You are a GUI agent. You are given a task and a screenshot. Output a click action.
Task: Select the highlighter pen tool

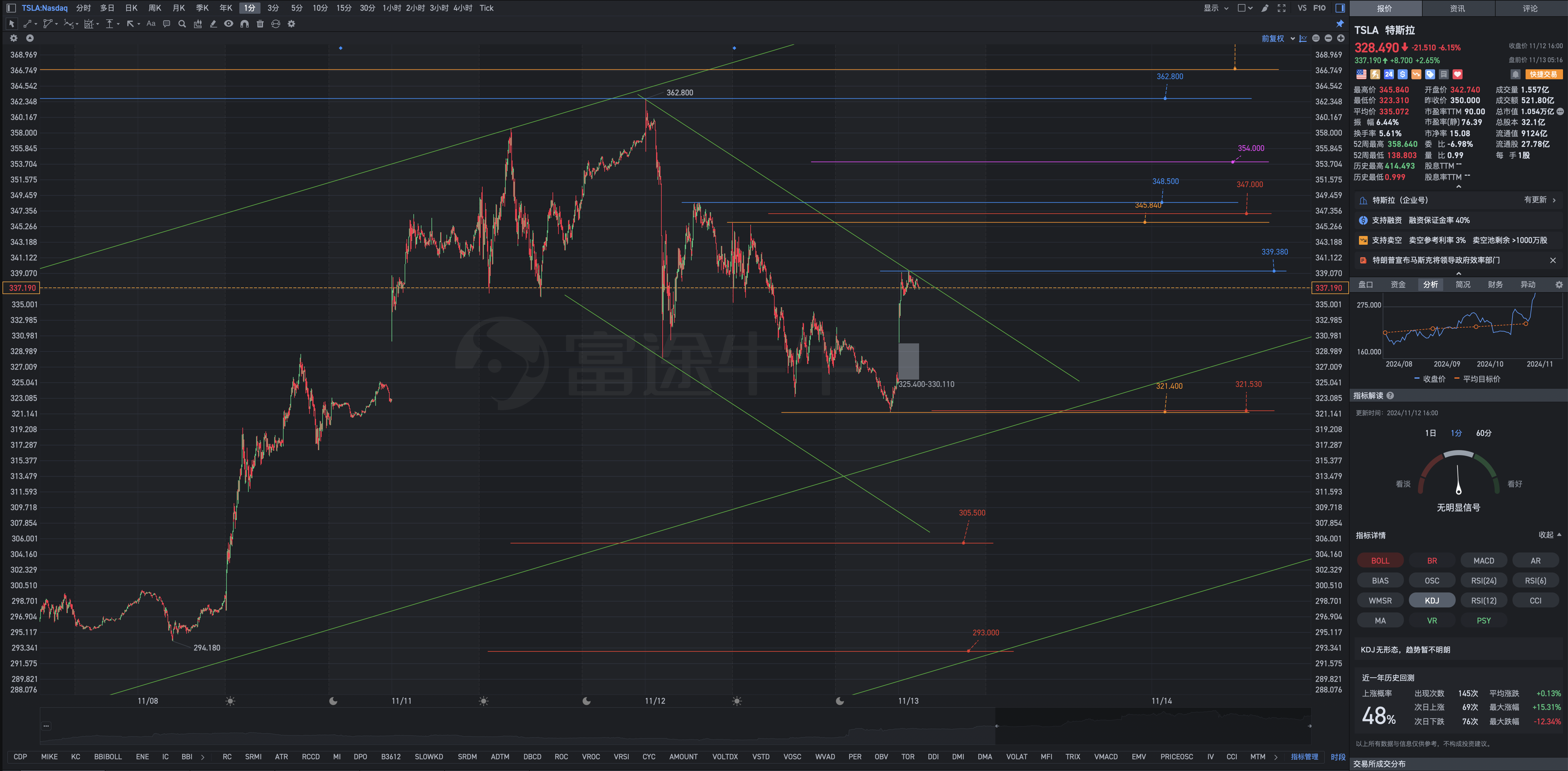click(213, 24)
